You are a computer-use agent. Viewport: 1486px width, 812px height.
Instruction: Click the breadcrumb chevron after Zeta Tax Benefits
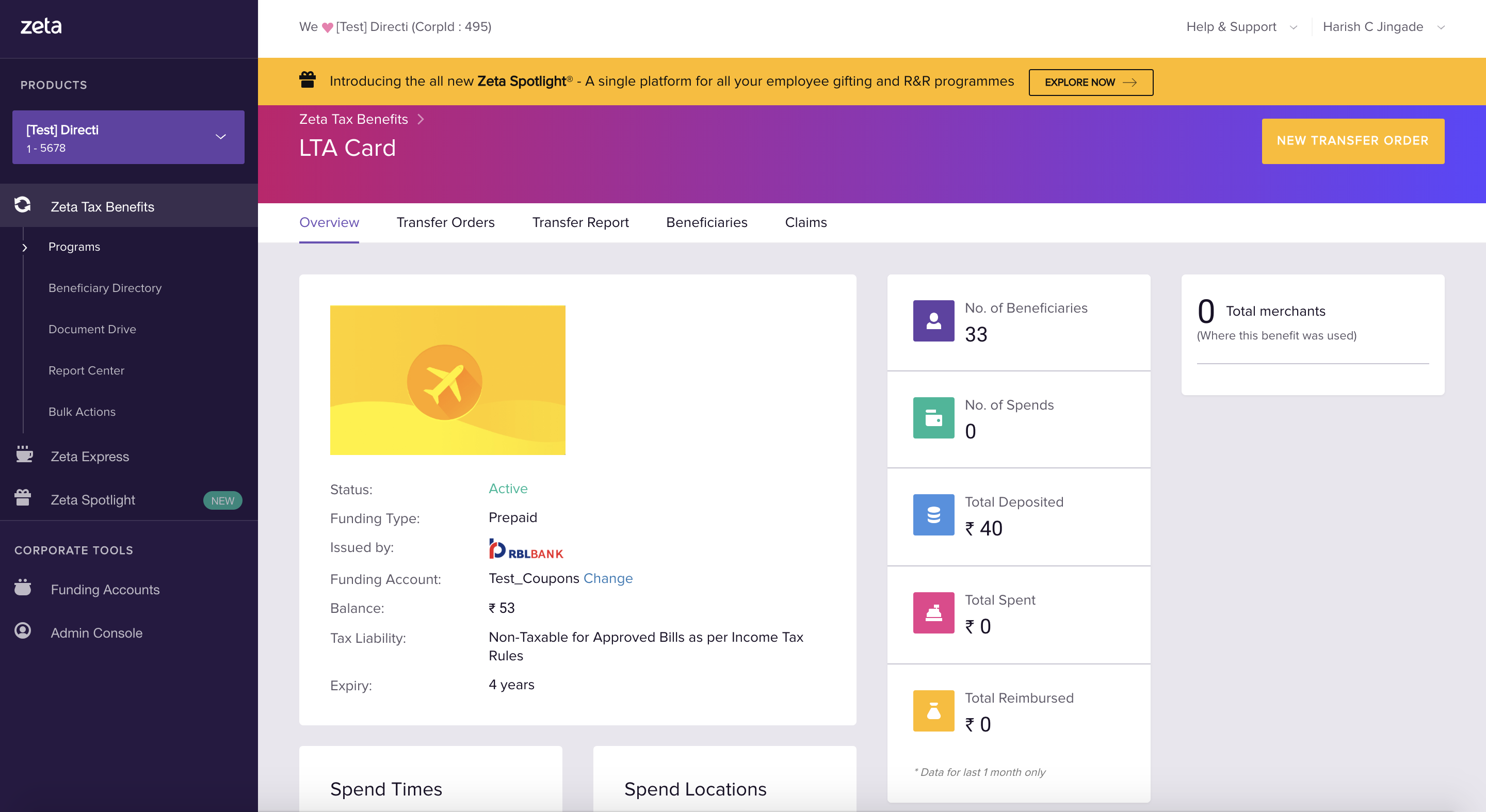coord(421,119)
